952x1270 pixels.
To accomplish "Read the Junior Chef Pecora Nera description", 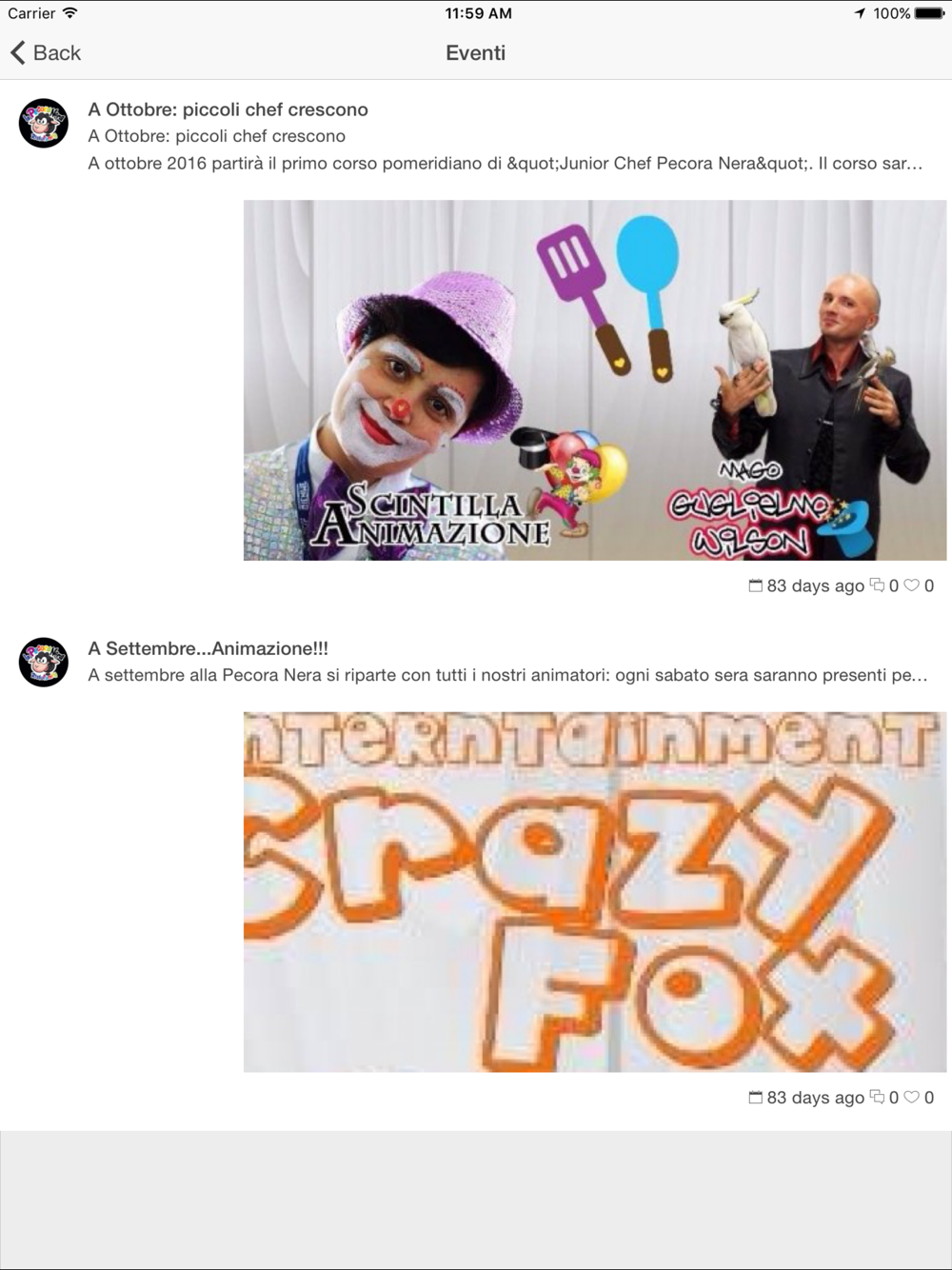I will 506,163.
